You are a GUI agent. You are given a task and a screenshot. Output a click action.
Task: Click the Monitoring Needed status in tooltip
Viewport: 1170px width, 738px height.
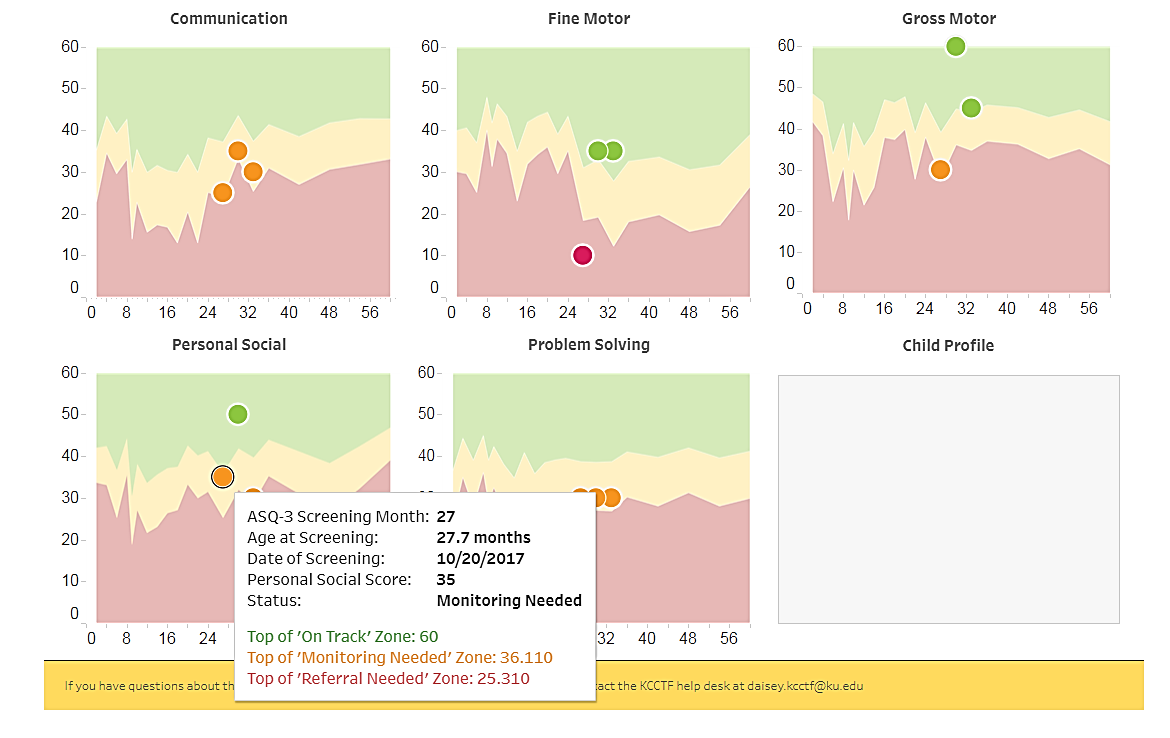(509, 601)
